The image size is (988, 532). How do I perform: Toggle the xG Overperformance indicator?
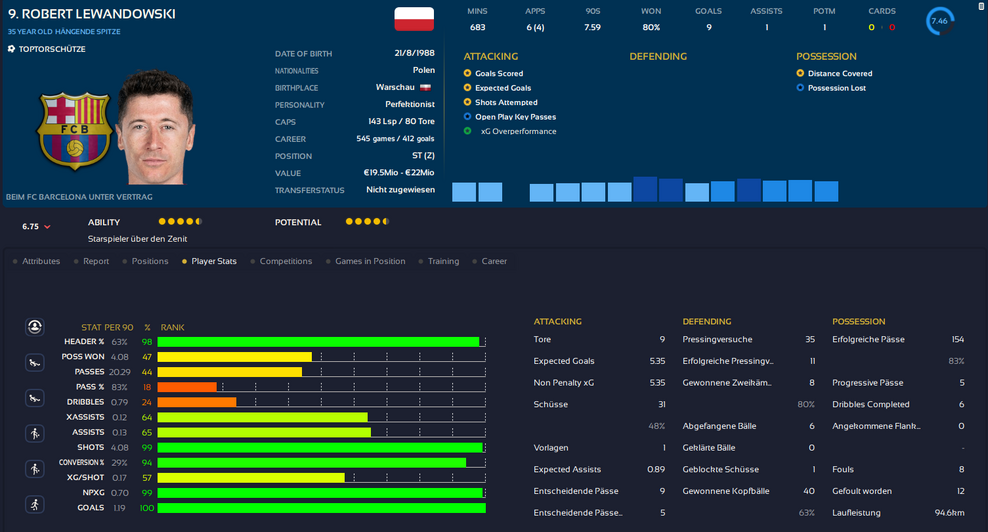468,131
